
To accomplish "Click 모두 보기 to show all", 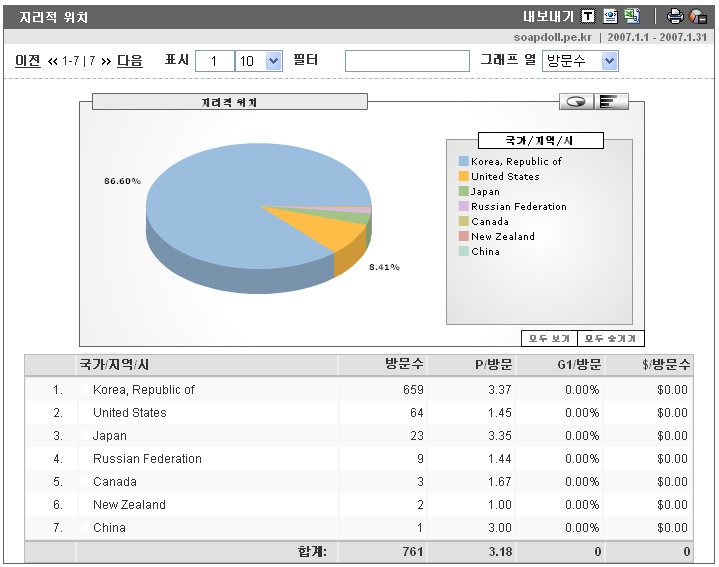I will [x=549, y=338].
